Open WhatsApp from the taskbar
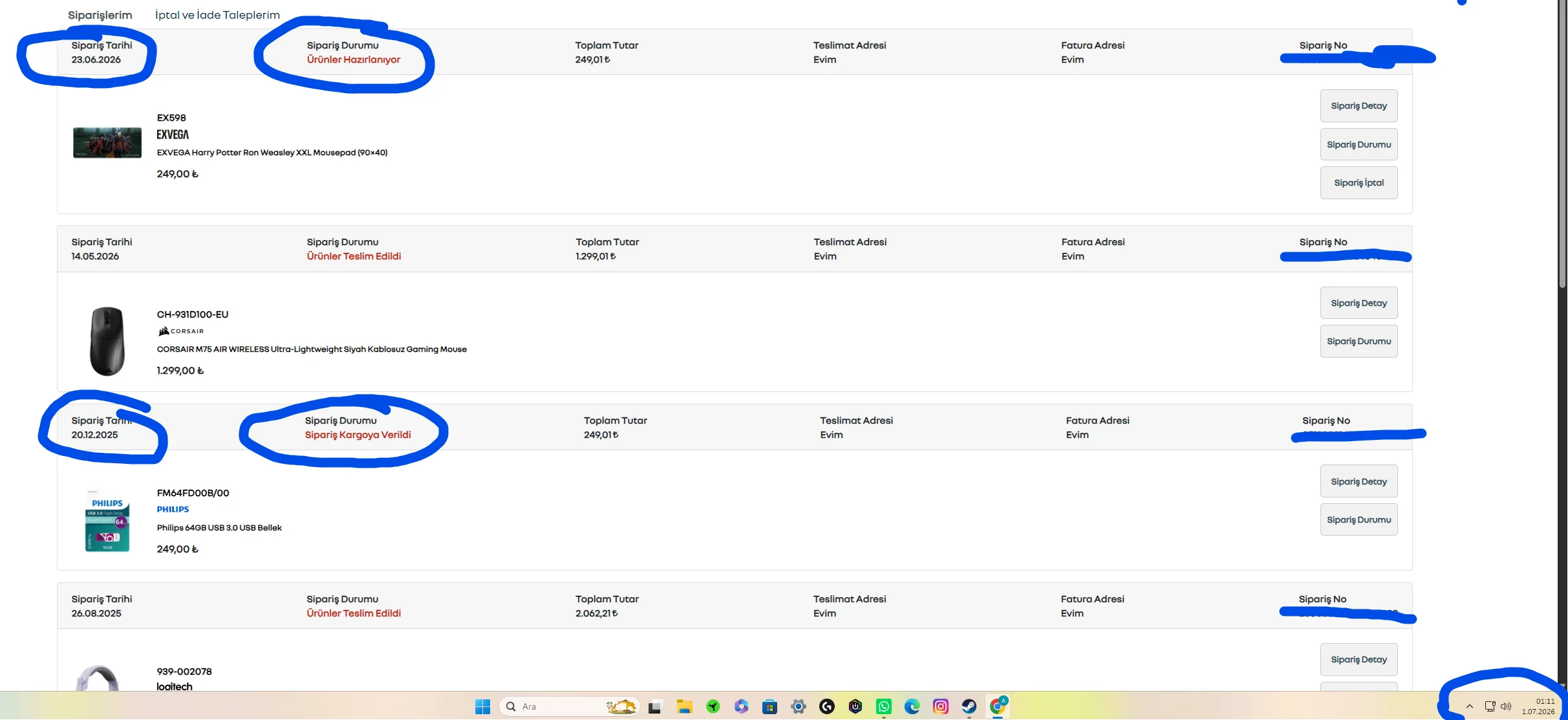Image resolution: width=1568 pixels, height=720 pixels. click(x=884, y=706)
